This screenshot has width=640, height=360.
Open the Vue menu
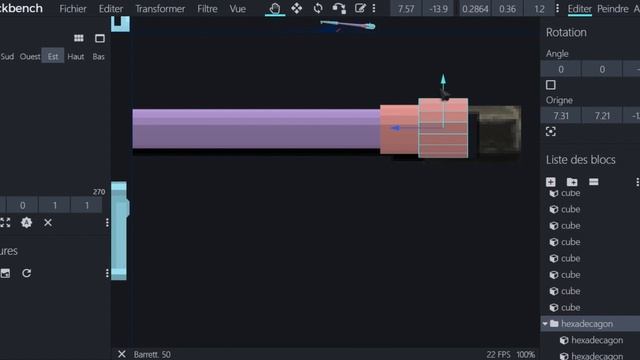[238, 9]
